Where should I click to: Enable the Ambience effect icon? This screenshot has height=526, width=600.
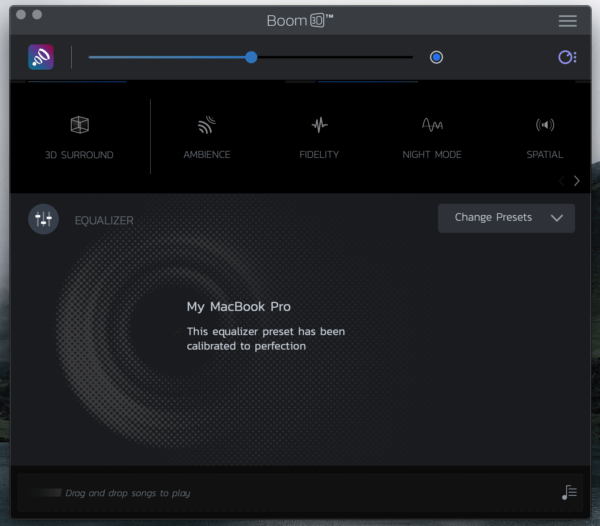[206, 125]
